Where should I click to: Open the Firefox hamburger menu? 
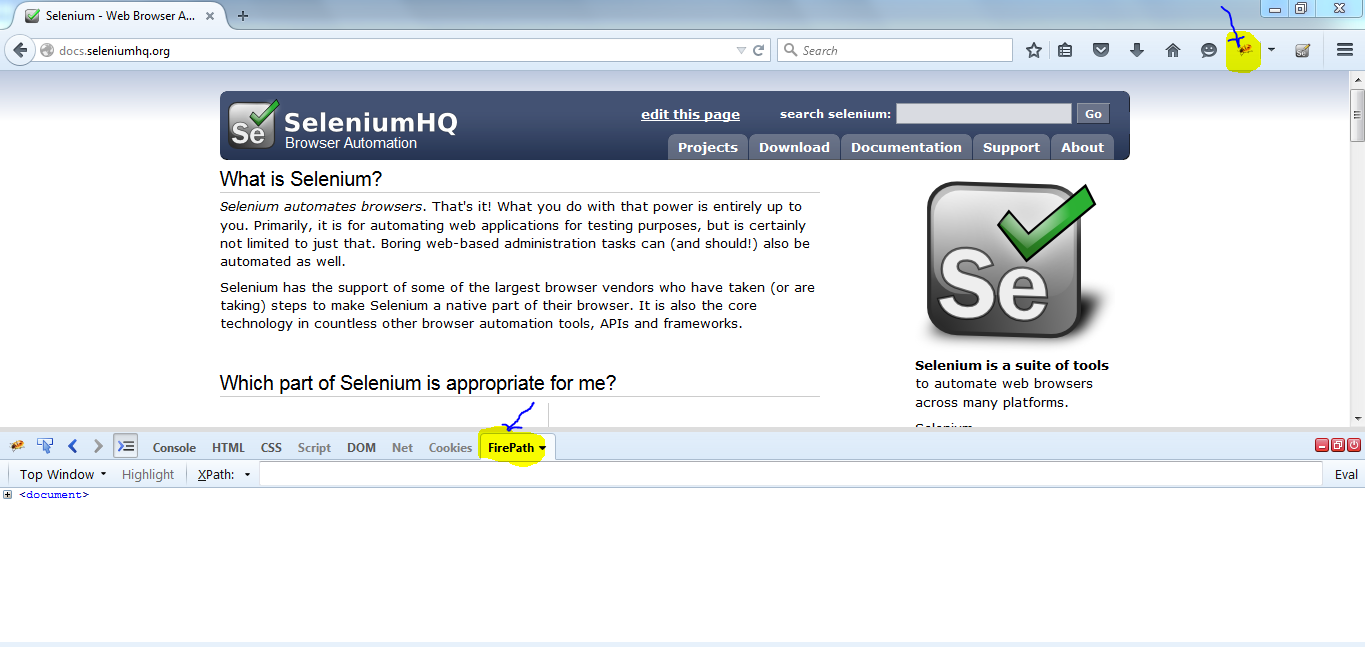pyautogui.click(x=1345, y=50)
